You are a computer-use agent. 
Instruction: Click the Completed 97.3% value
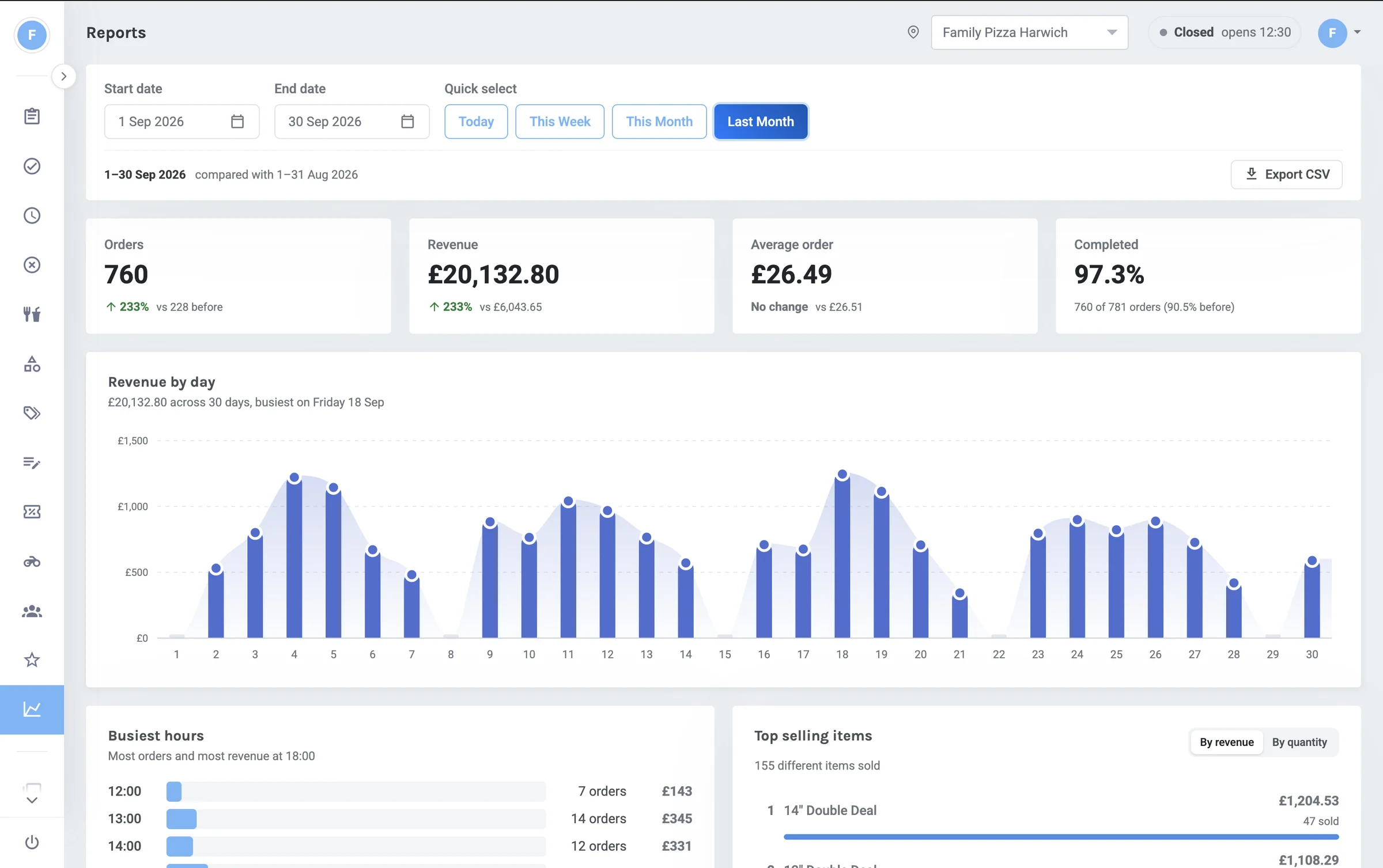(x=1109, y=275)
